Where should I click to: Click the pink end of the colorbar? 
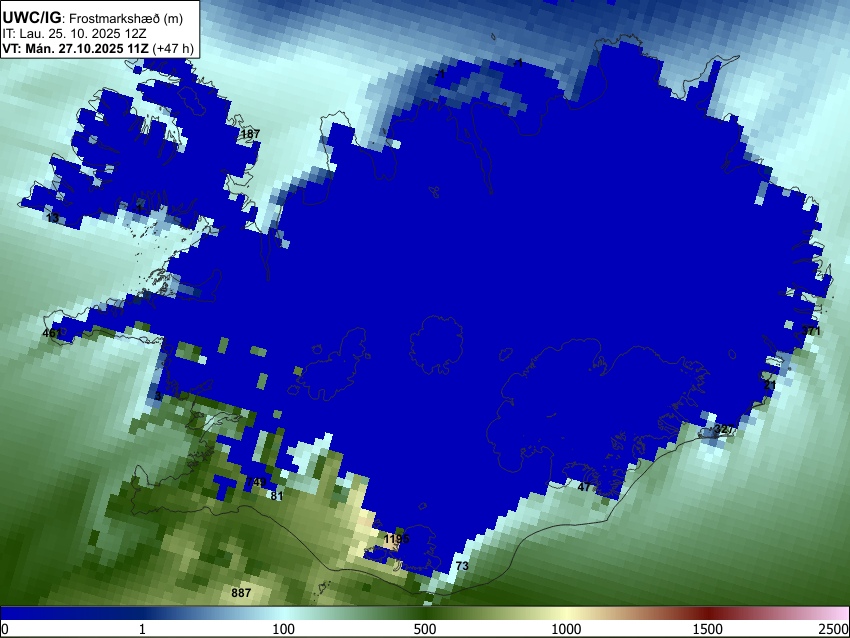(x=838, y=614)
